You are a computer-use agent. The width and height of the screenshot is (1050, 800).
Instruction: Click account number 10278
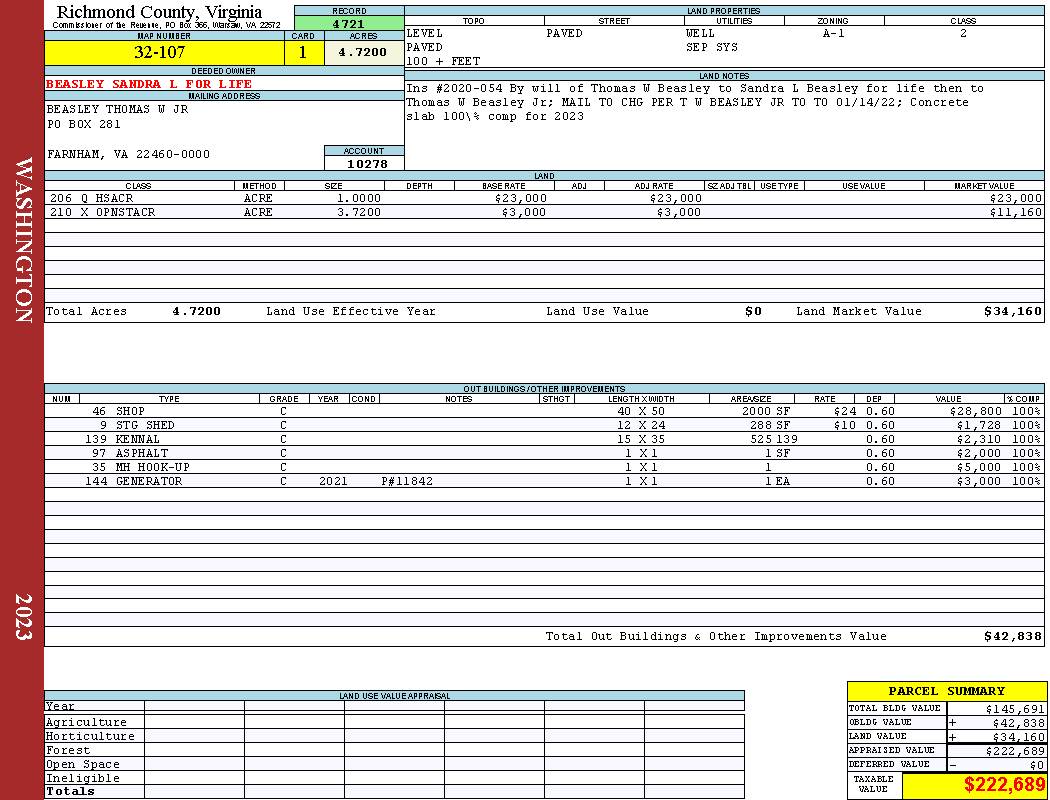366,164
